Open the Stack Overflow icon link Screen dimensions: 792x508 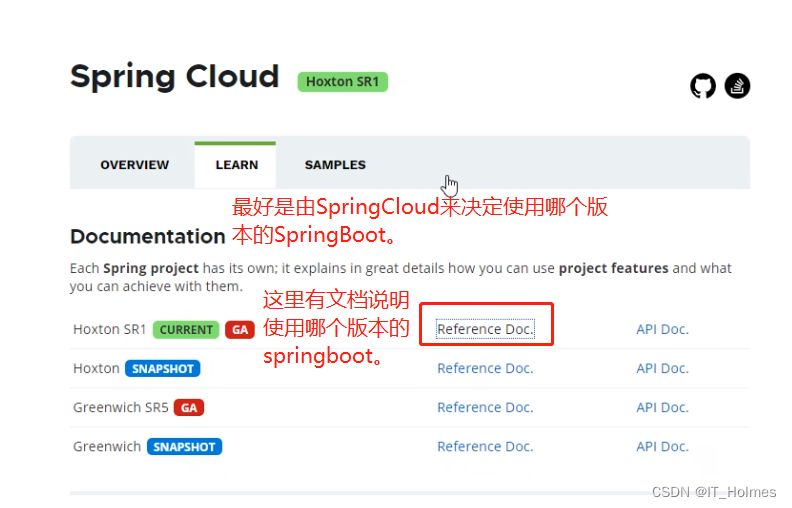coord(737,86)
